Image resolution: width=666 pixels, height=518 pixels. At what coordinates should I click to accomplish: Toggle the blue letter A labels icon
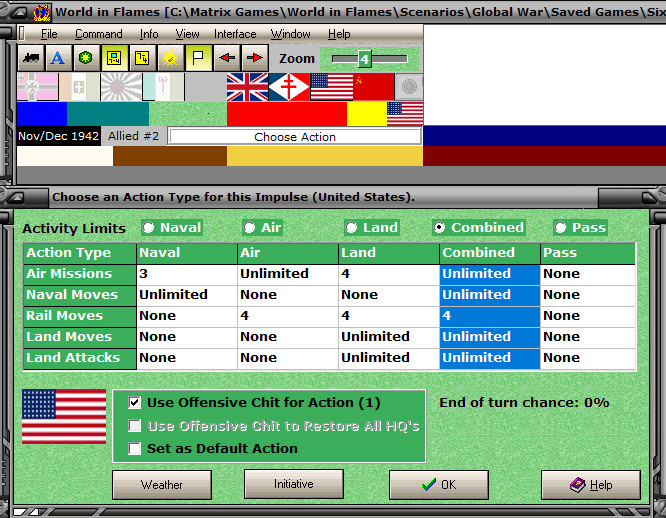click(58, 58)
